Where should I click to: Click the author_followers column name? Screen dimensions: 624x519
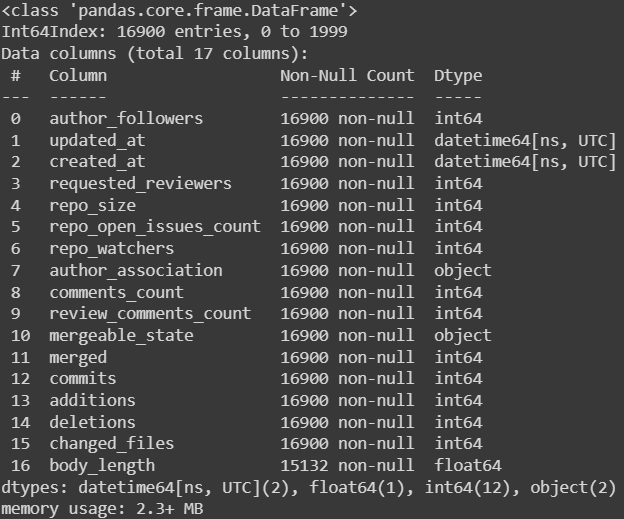[x=126, y=119]
